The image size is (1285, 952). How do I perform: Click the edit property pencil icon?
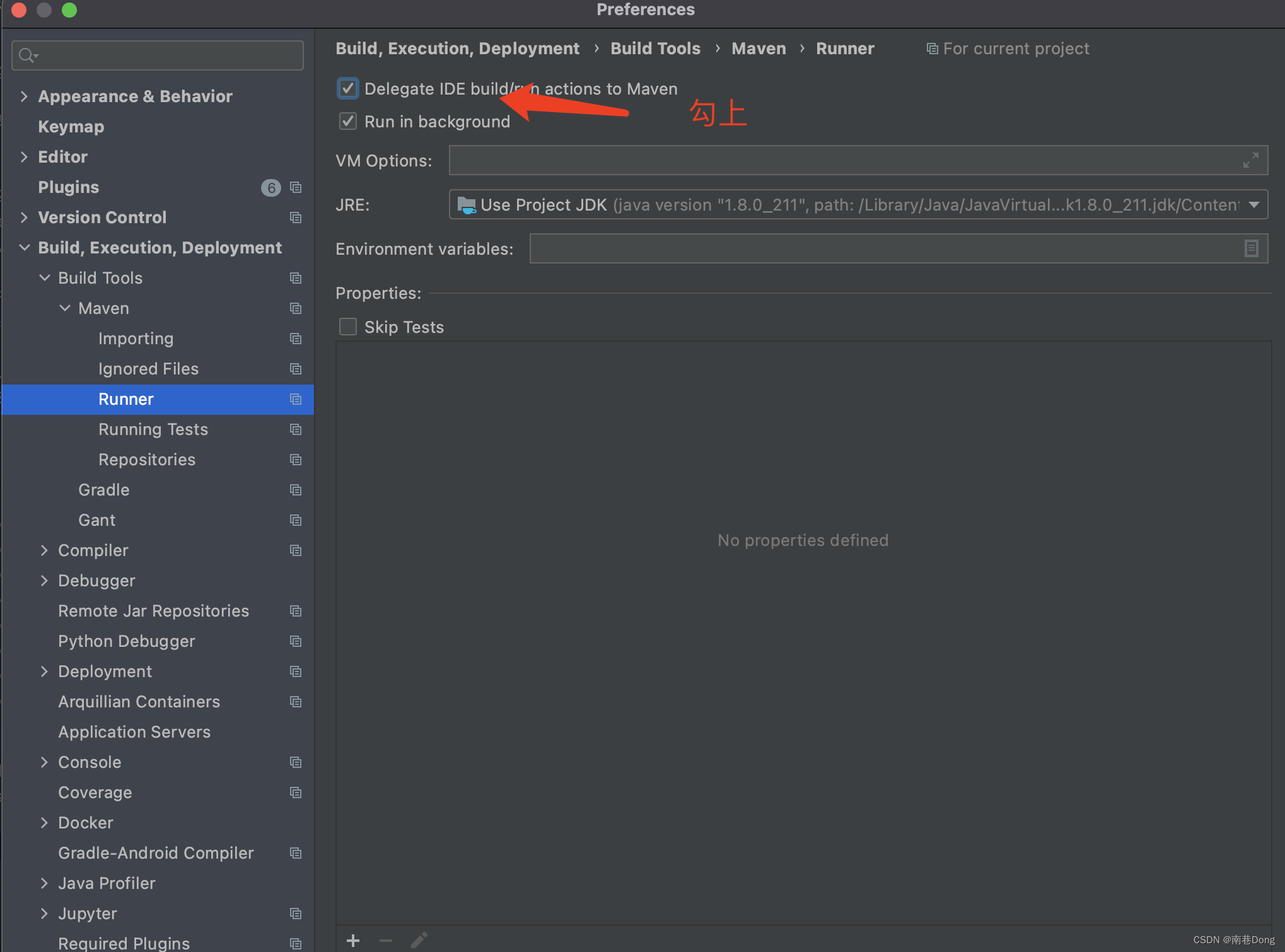[x=419, y=941]
